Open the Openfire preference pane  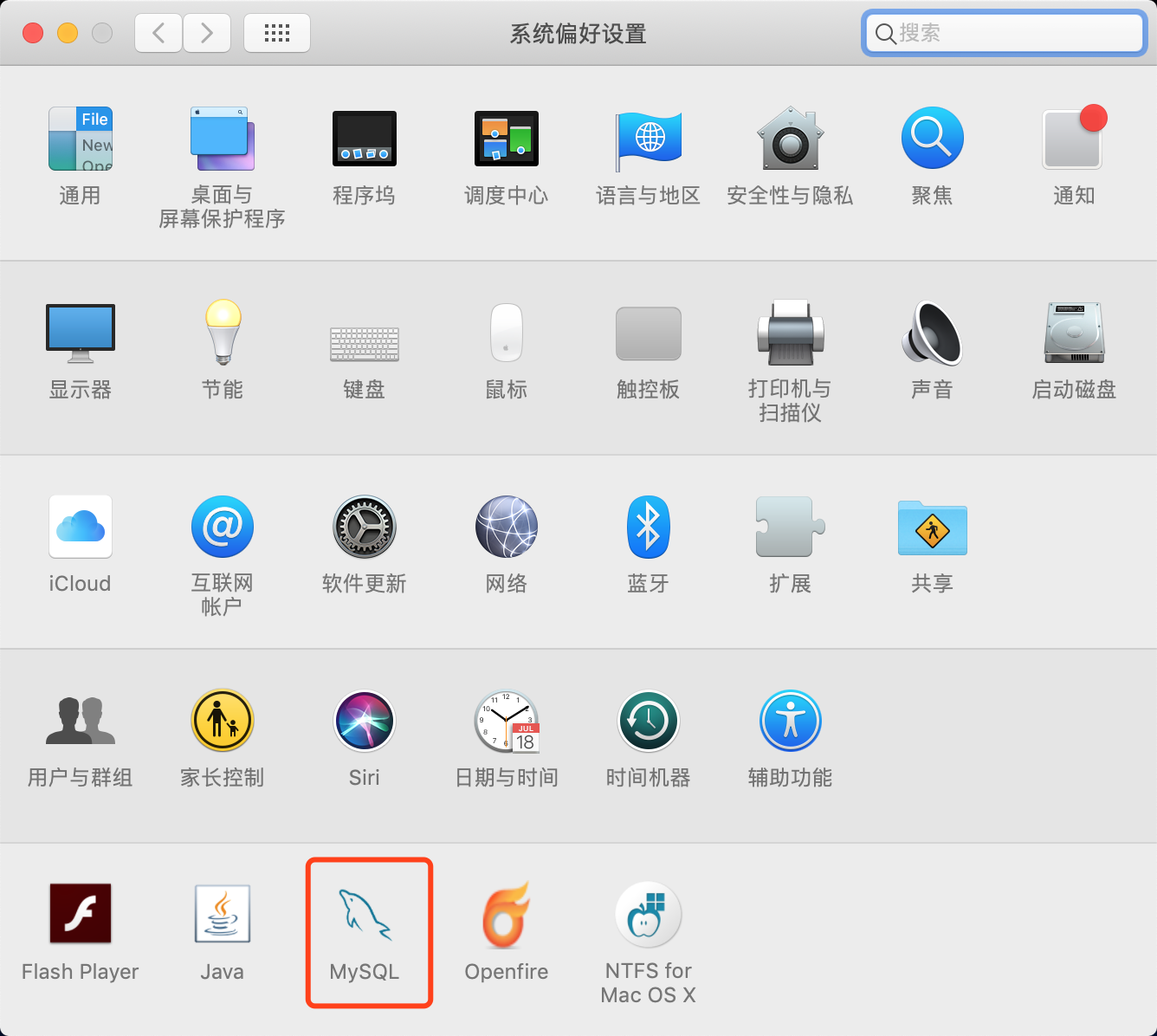[507, 914]
